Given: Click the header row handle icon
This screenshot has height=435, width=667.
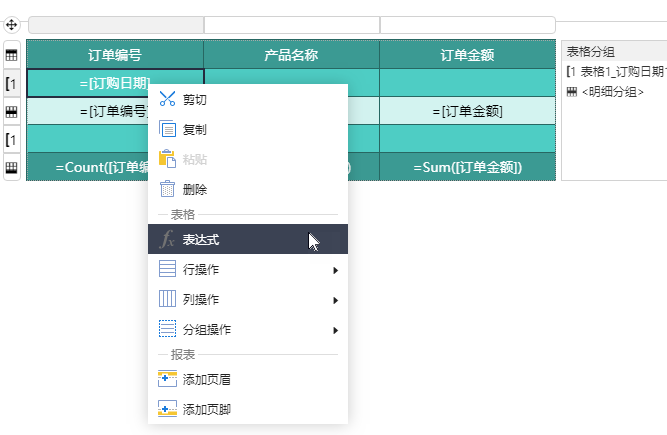Looking at the screenshot, I should click(x=12, y=55).
